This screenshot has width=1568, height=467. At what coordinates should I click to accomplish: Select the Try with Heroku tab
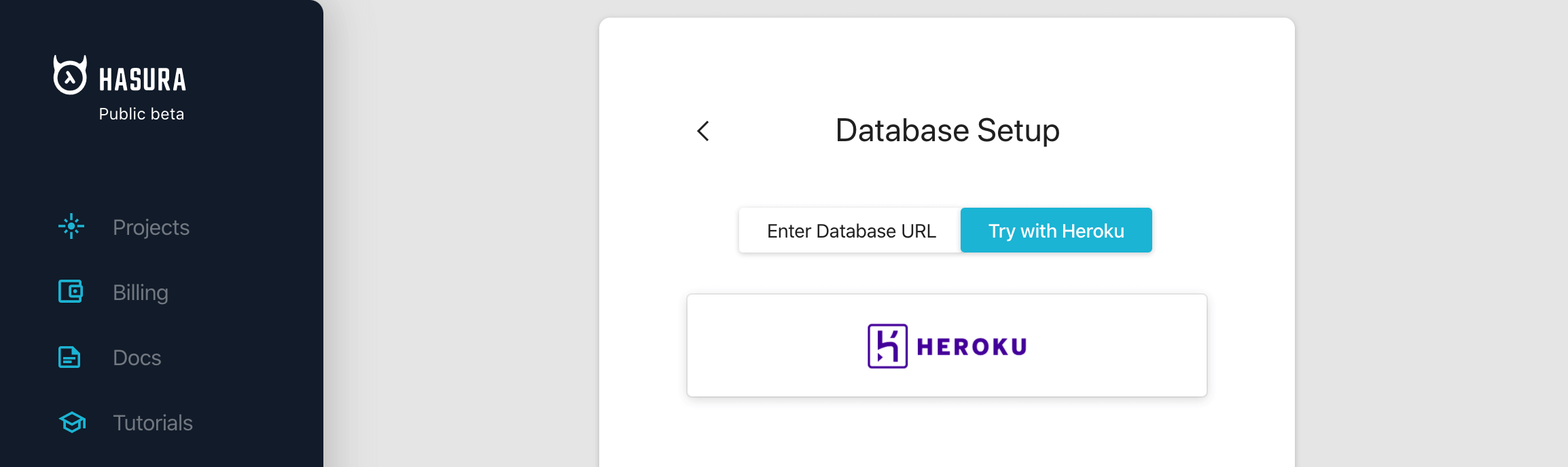[x=1056, y=231]
